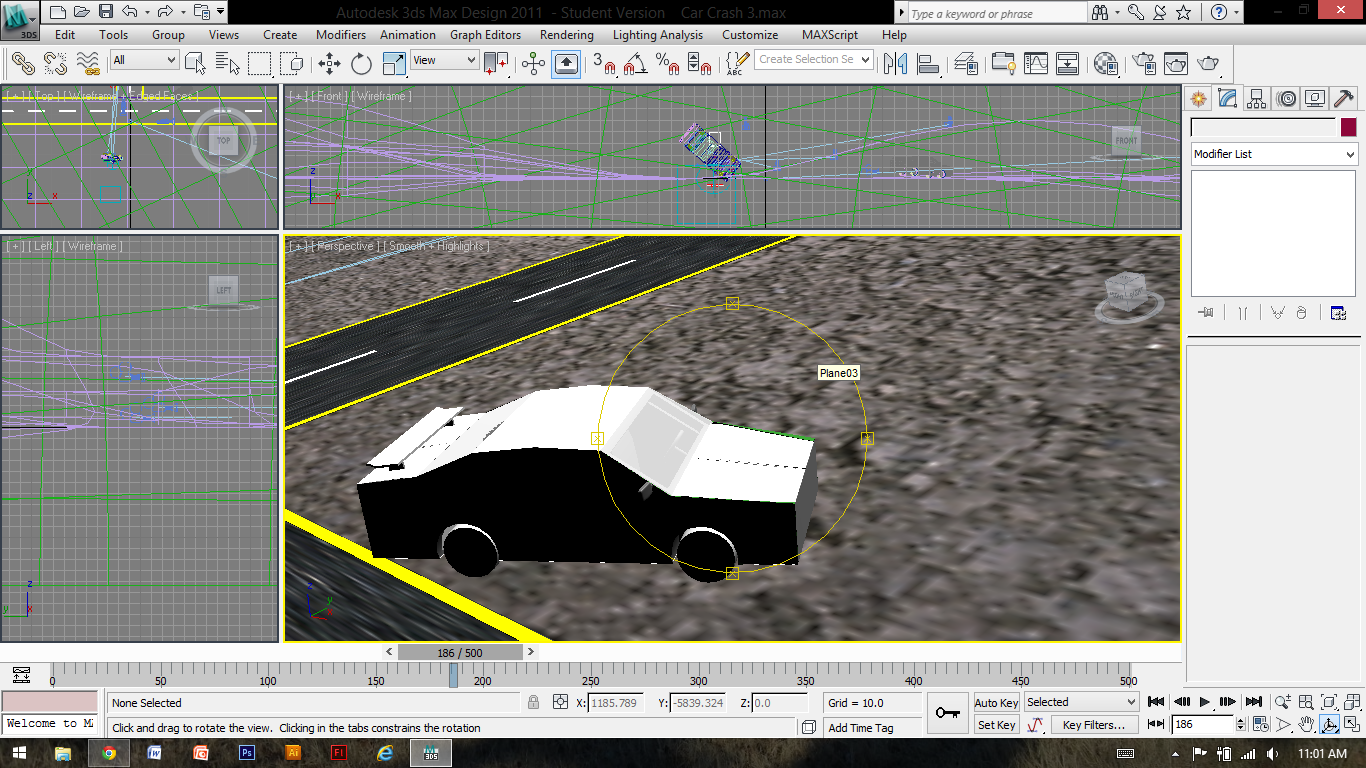This screenshot has height=768, width=1366.
Task: Switch to the Create command panel tab
Action: 1199,98
